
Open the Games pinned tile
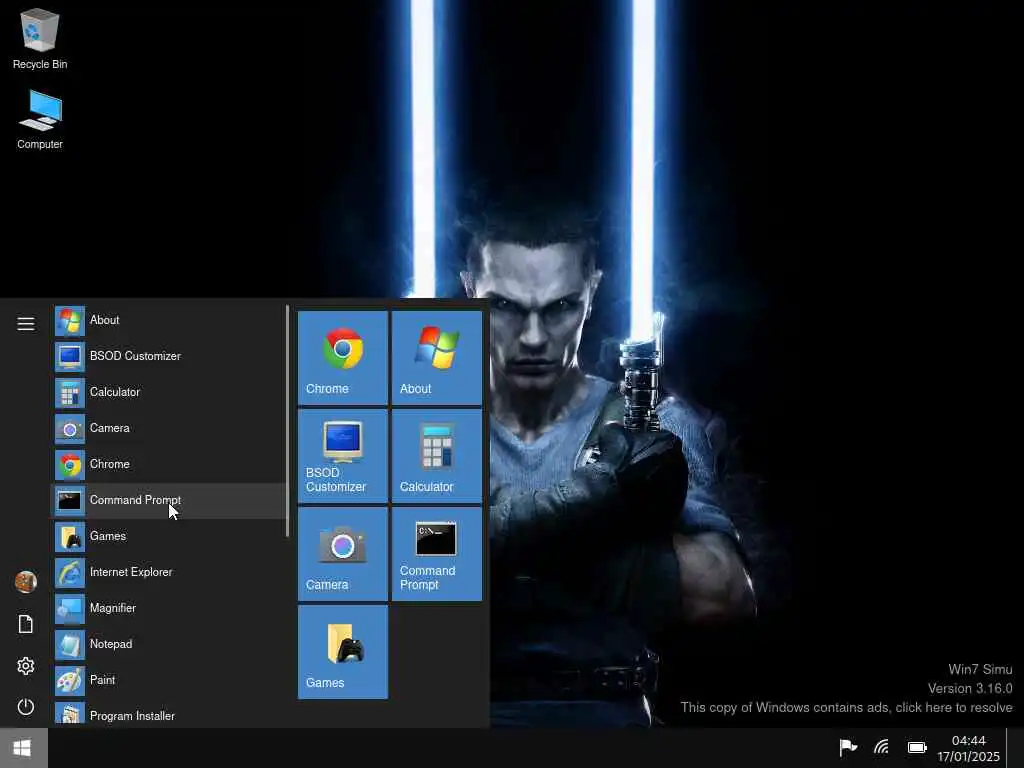click(x=343, y=652)
